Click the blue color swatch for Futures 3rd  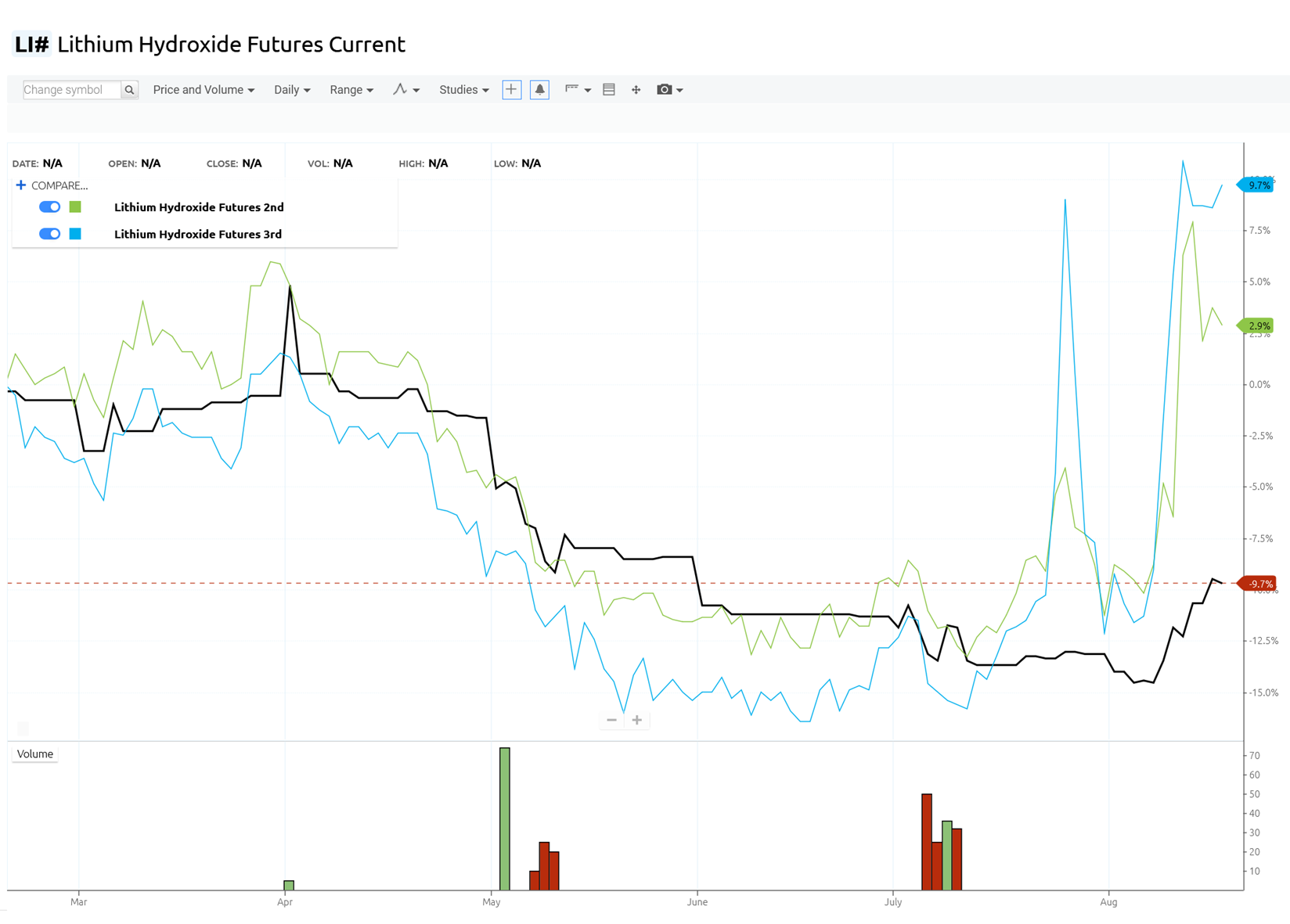pyautogui.click(x=75, y=234)
